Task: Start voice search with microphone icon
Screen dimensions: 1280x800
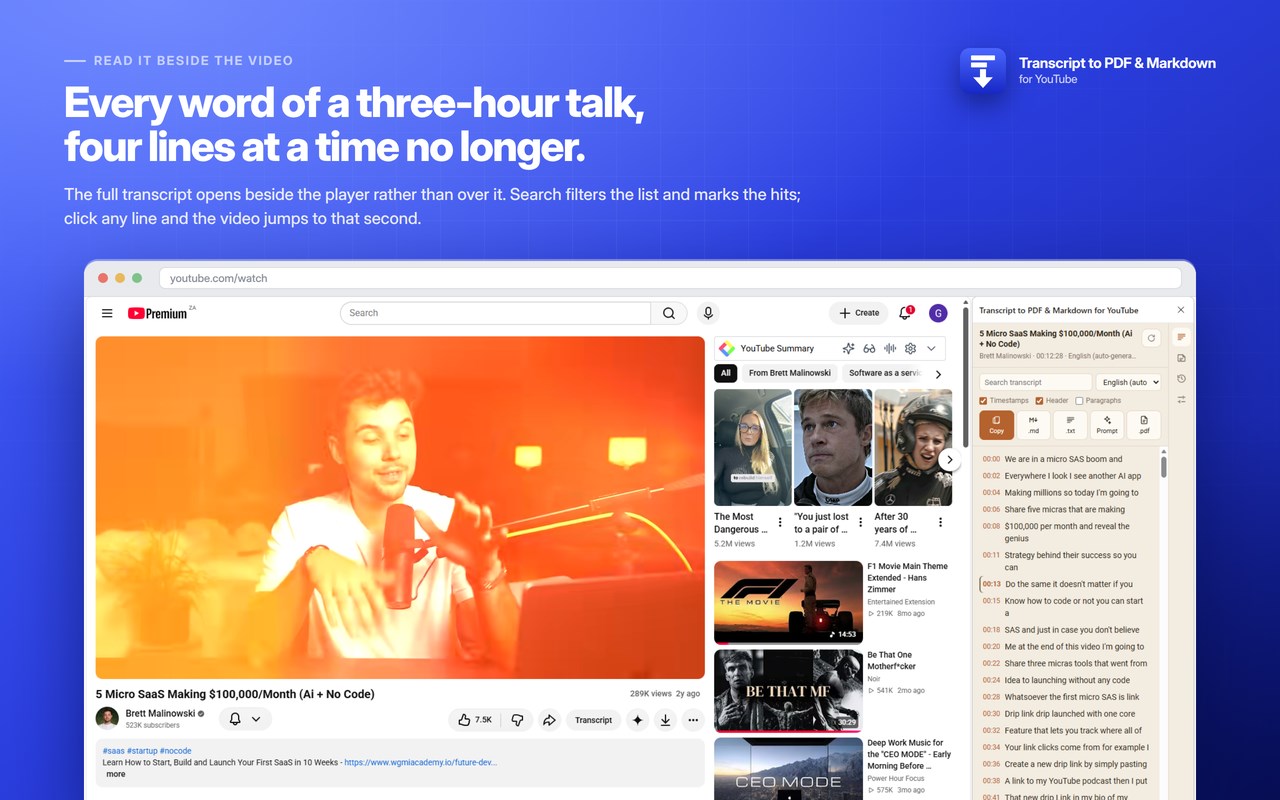Action: 708,313
